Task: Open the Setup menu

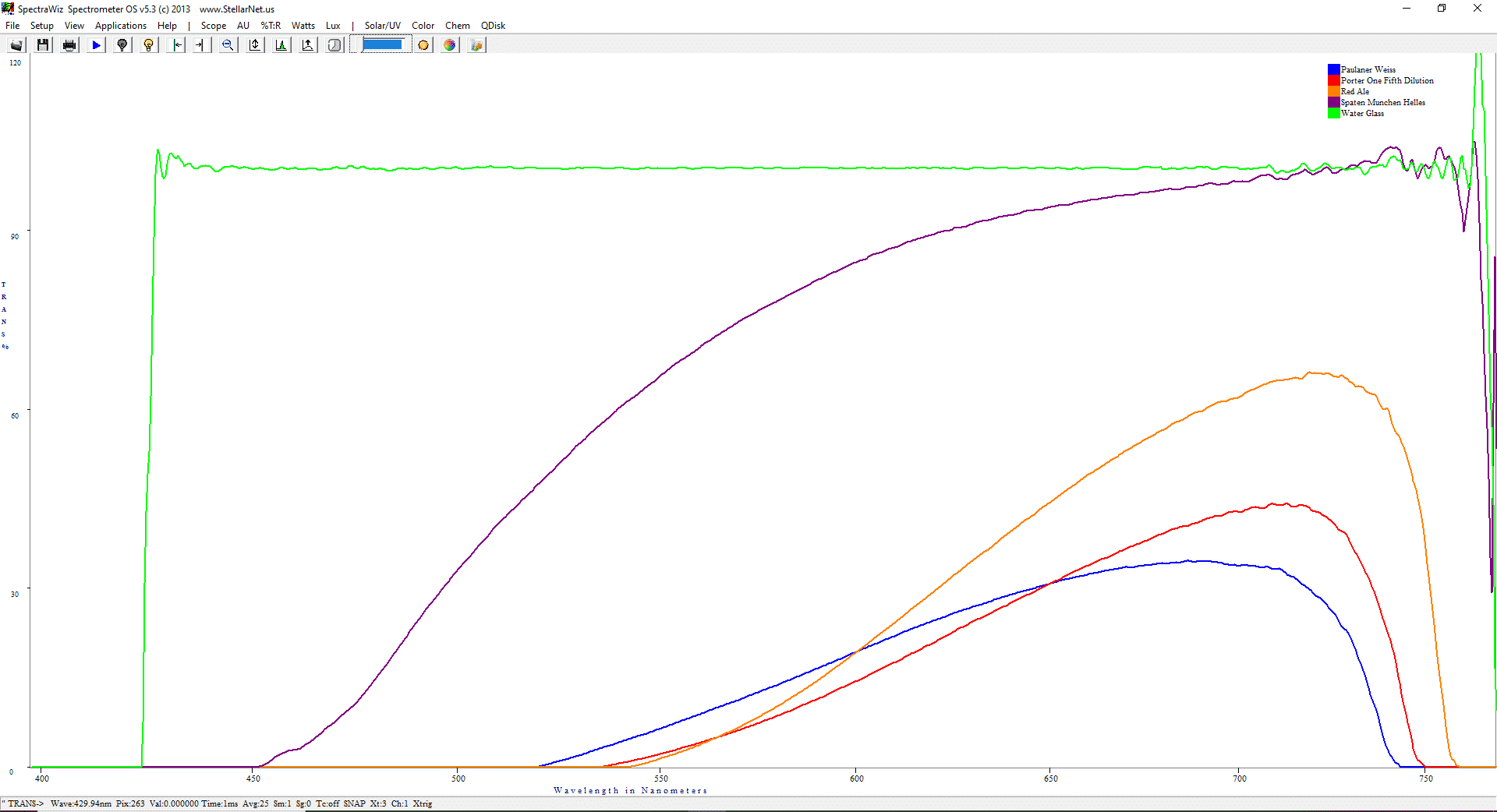Action: tap(42, 26)
